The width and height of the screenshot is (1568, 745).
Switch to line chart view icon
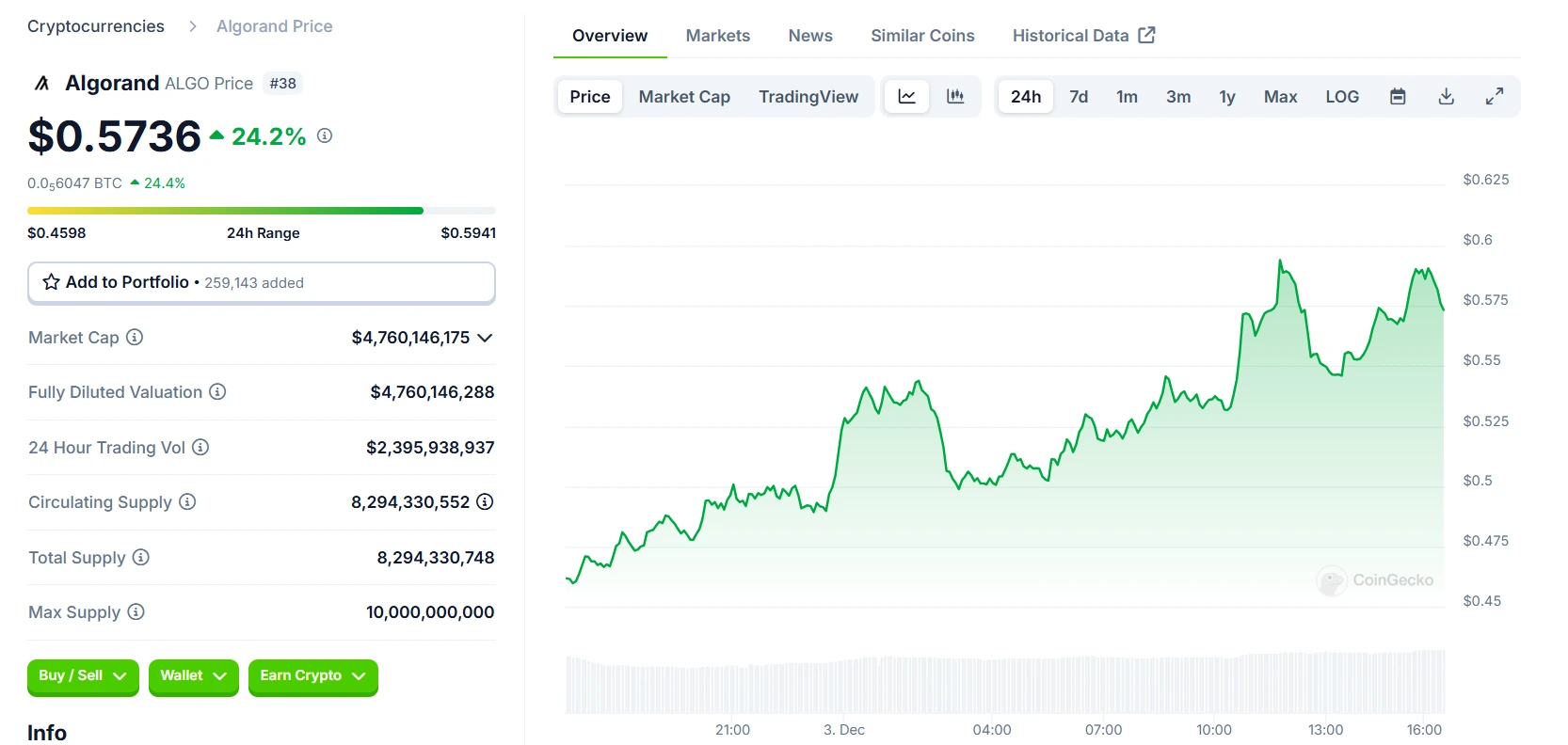pyautogui.click(x=906, y=96)
